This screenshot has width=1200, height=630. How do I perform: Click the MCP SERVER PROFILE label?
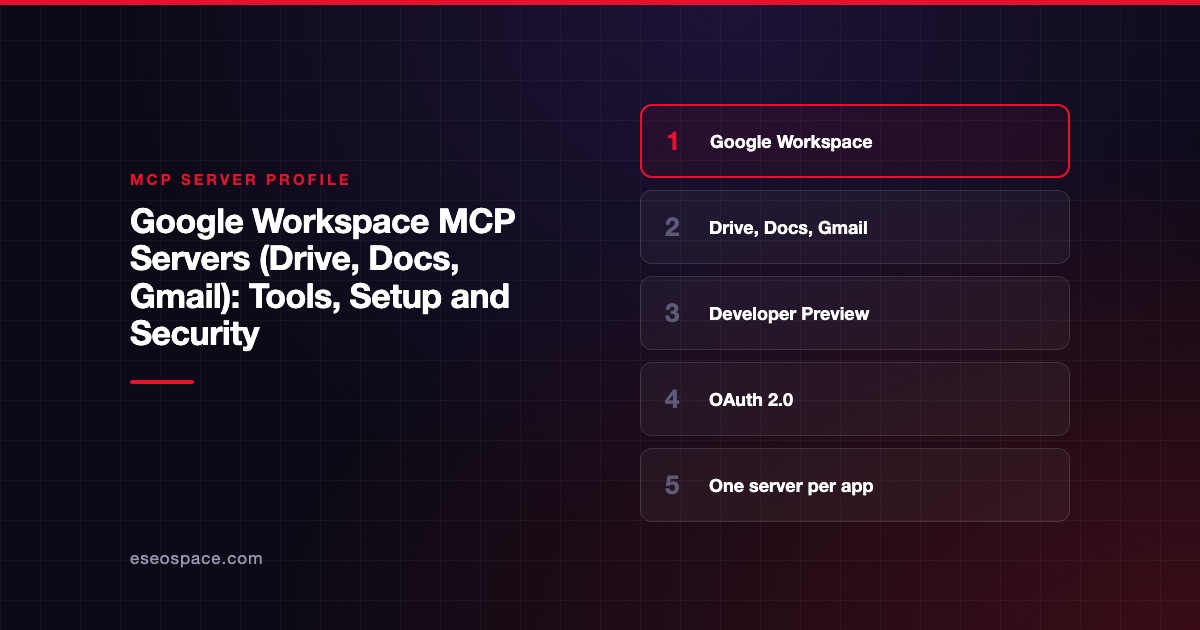pos(240,180)
